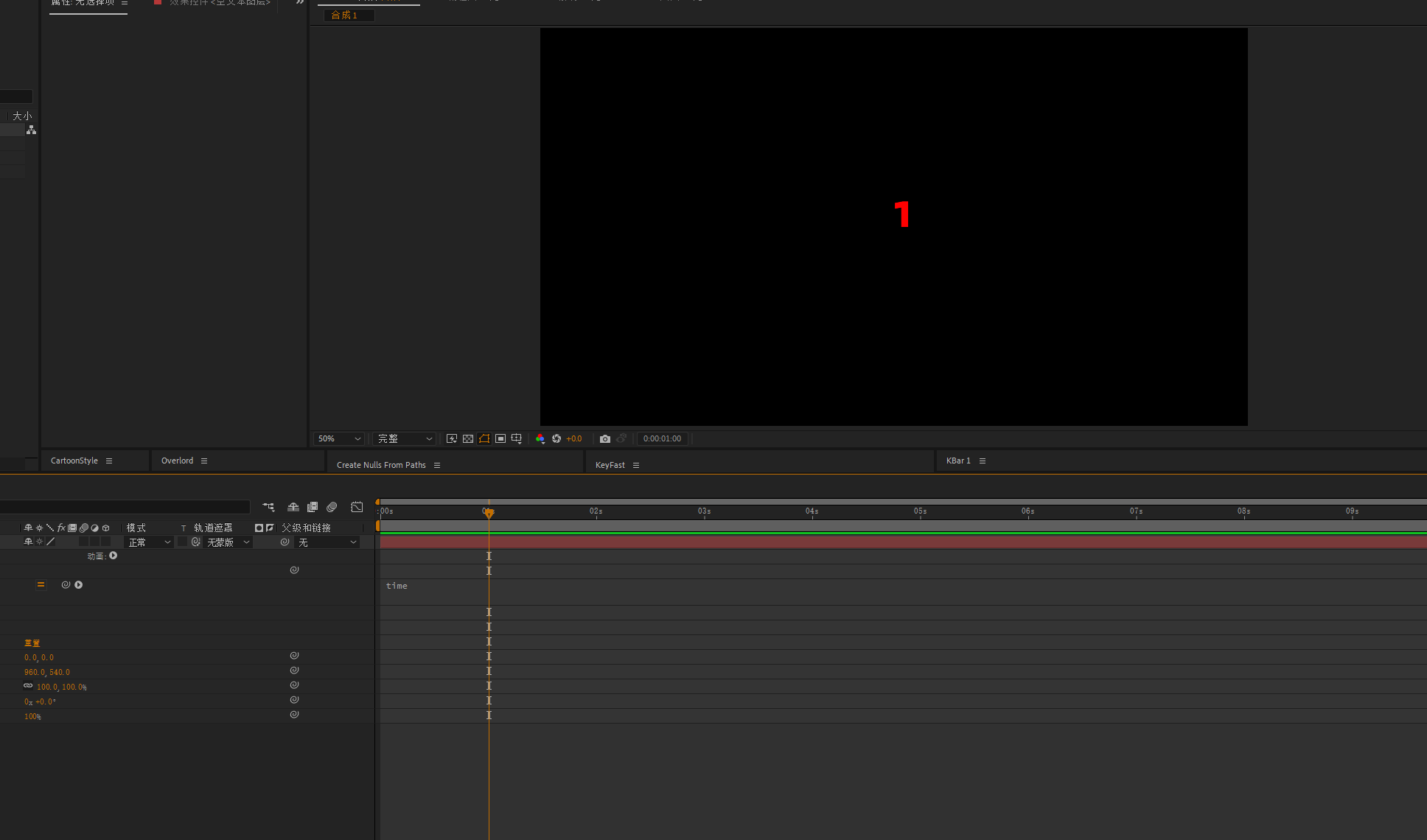Toggle frame blending for layers
The image size is (1427, 840).
click(x=313, y=507)
